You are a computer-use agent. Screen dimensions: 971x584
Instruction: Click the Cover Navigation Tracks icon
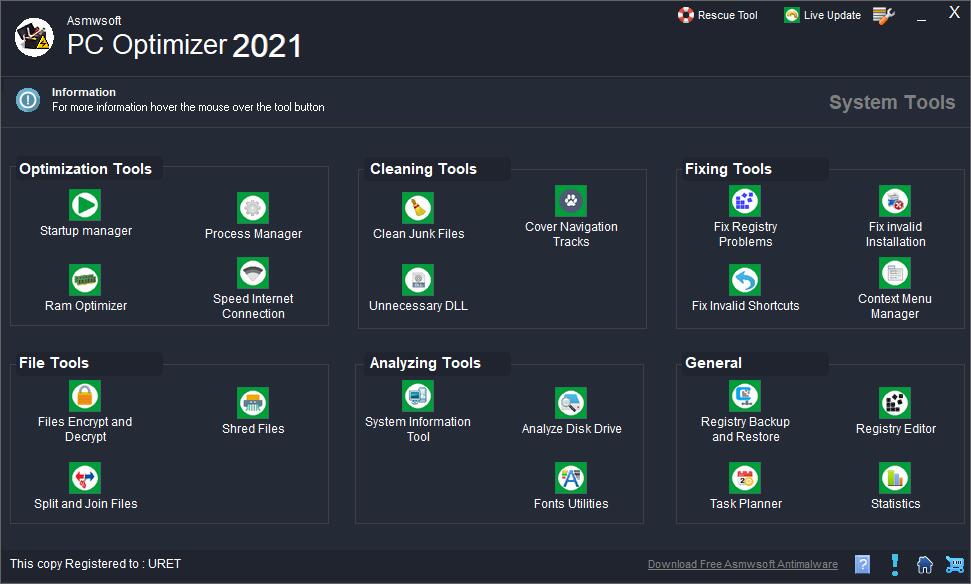point(571,201)
